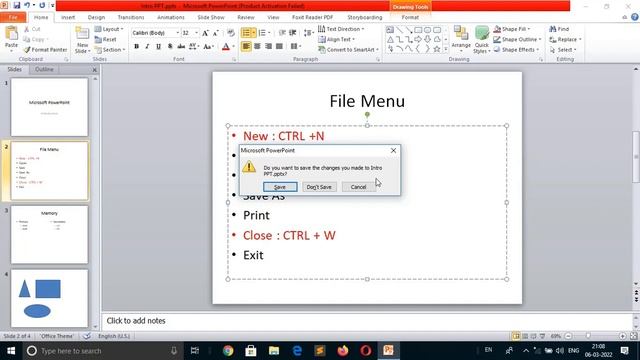Reset the slide layout with Reset
This screenshot has height=360, width=640.
(105, 39)
